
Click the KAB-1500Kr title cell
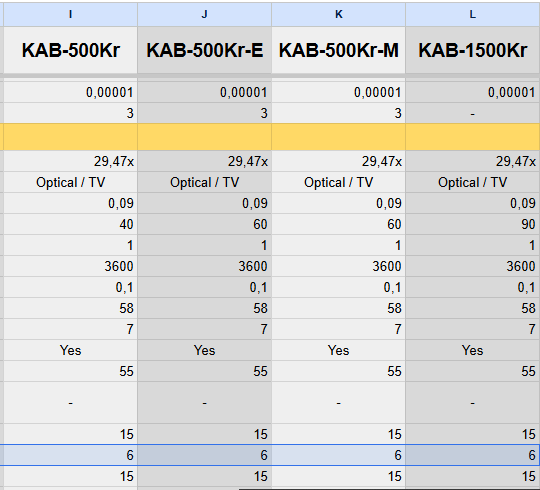473,50
